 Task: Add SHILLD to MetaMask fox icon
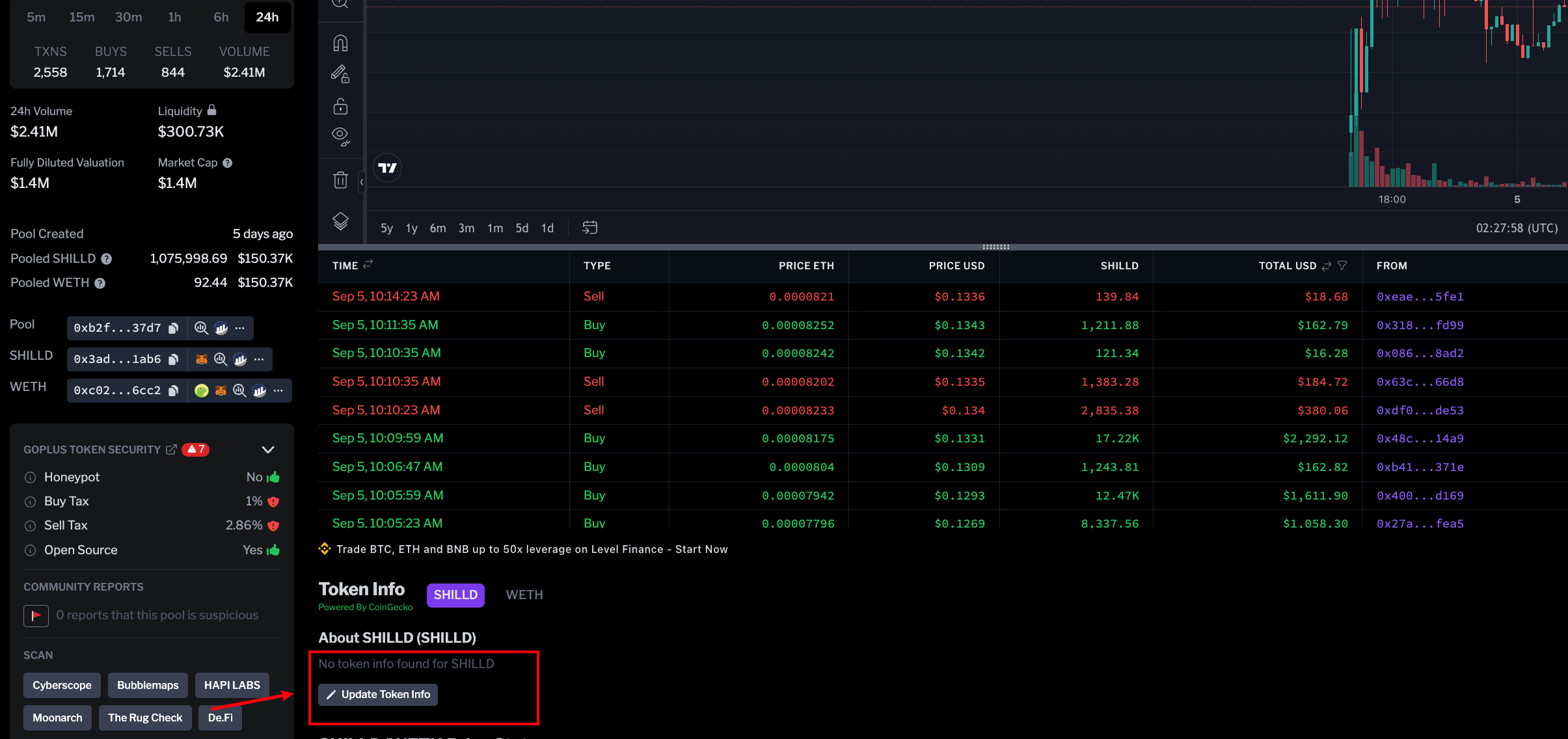[202, 359]
